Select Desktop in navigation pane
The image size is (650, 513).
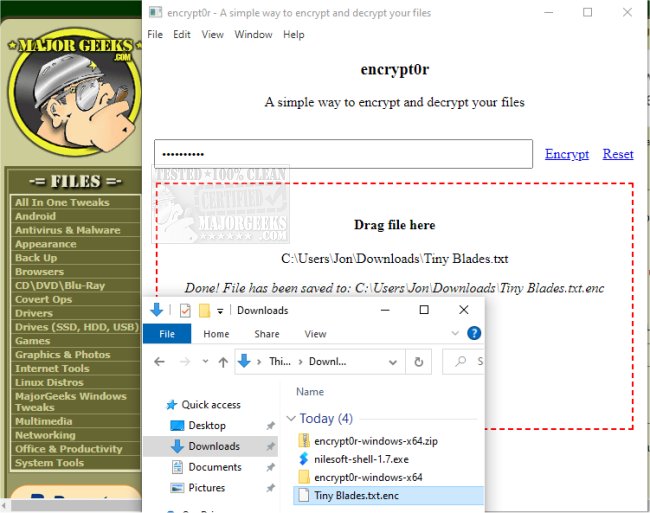click(206, 426)
